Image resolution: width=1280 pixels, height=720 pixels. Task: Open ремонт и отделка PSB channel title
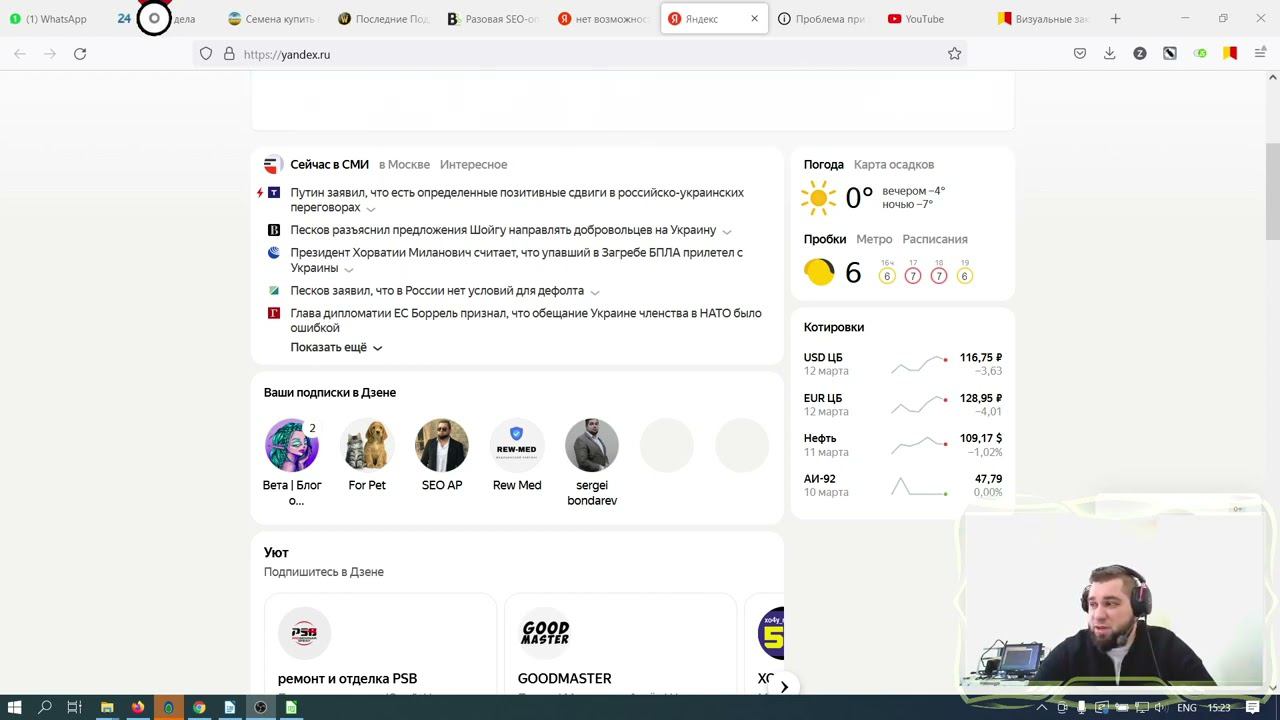[347, 678]
